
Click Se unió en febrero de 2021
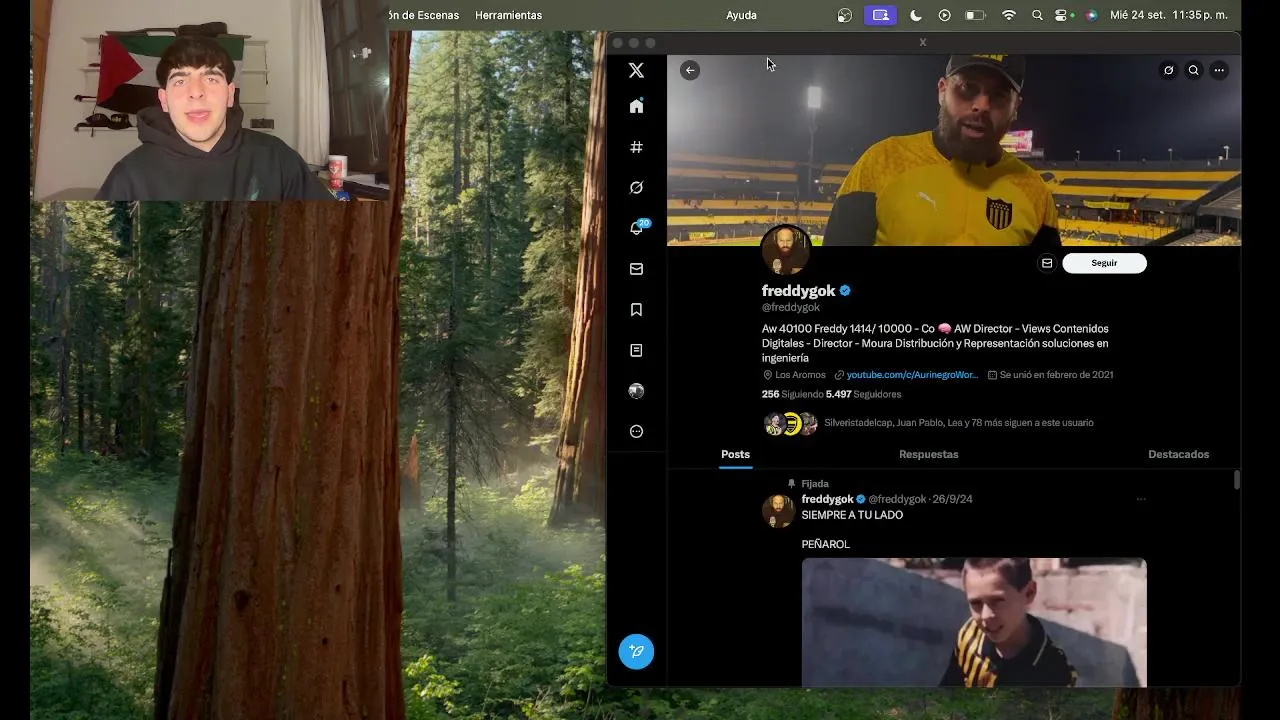pos(1056,375)
